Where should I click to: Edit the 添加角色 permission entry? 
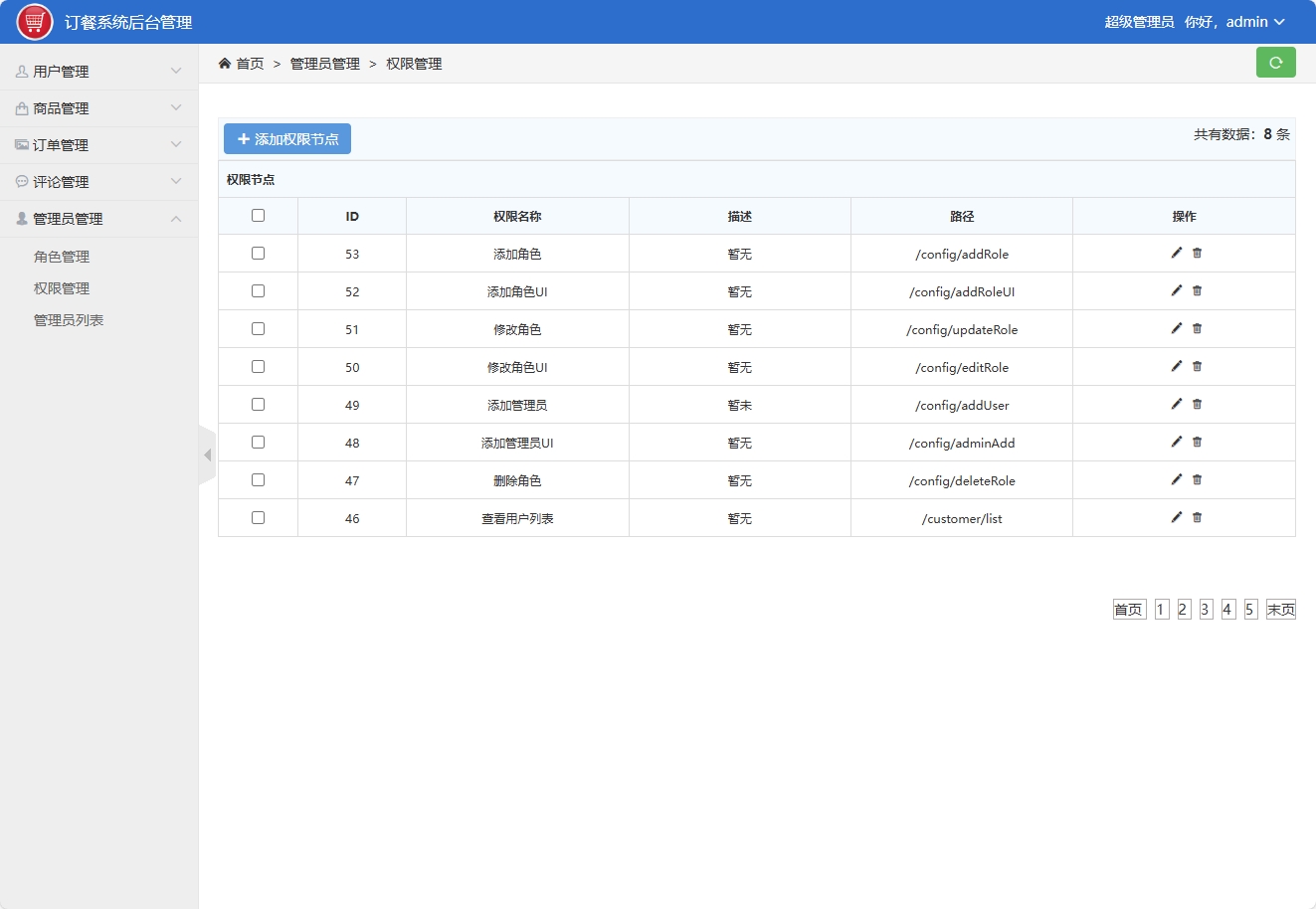1177,253
